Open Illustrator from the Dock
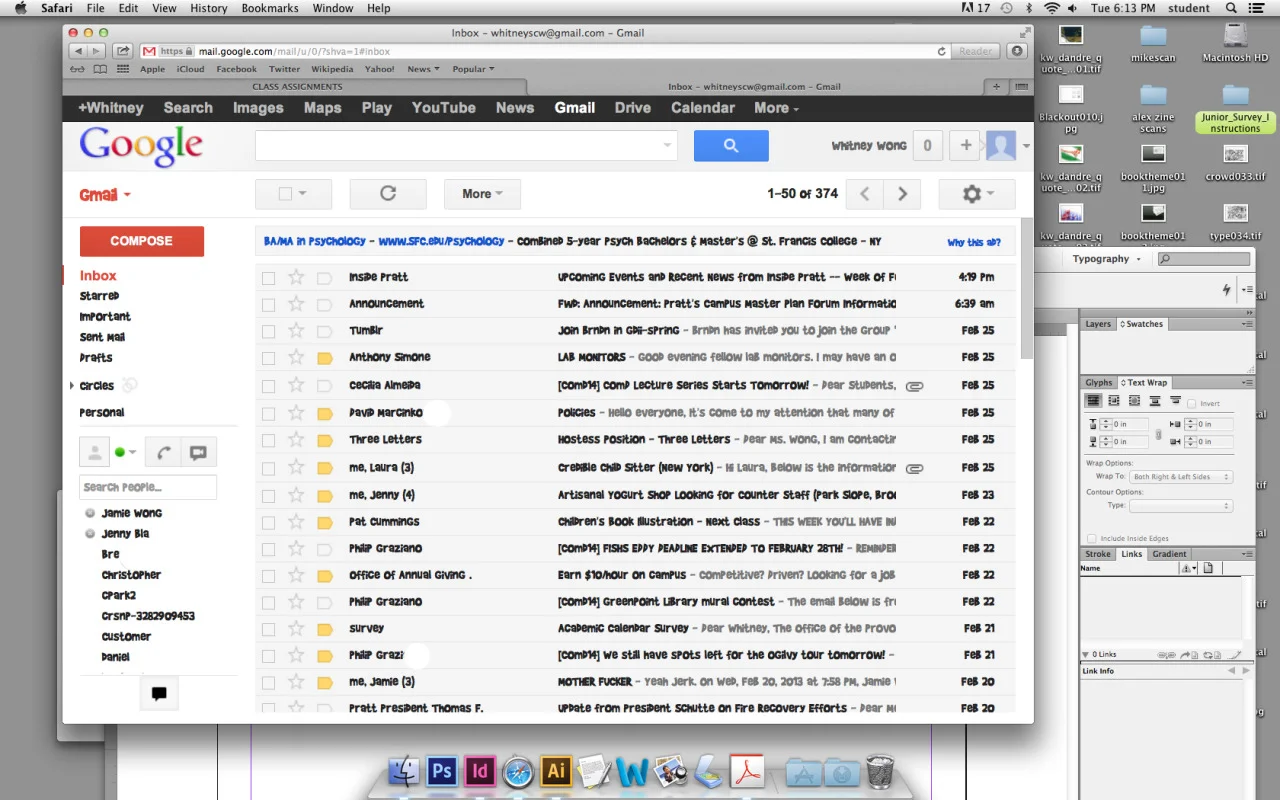Image resolution: width=1280 pixels, height=800 pixels. pyautogui.click(x=556, y=771)
